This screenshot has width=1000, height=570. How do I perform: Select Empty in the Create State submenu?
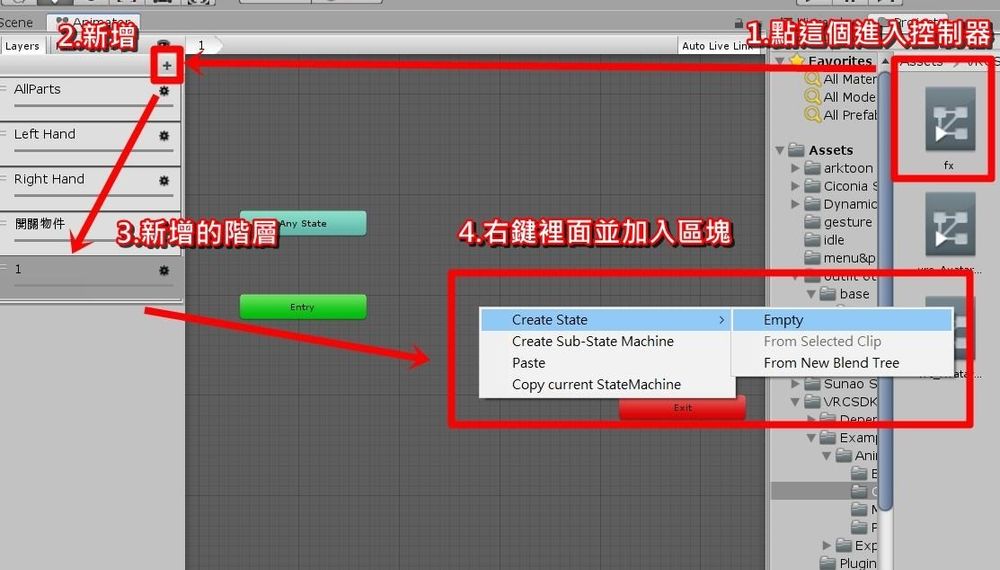(842, 319)
